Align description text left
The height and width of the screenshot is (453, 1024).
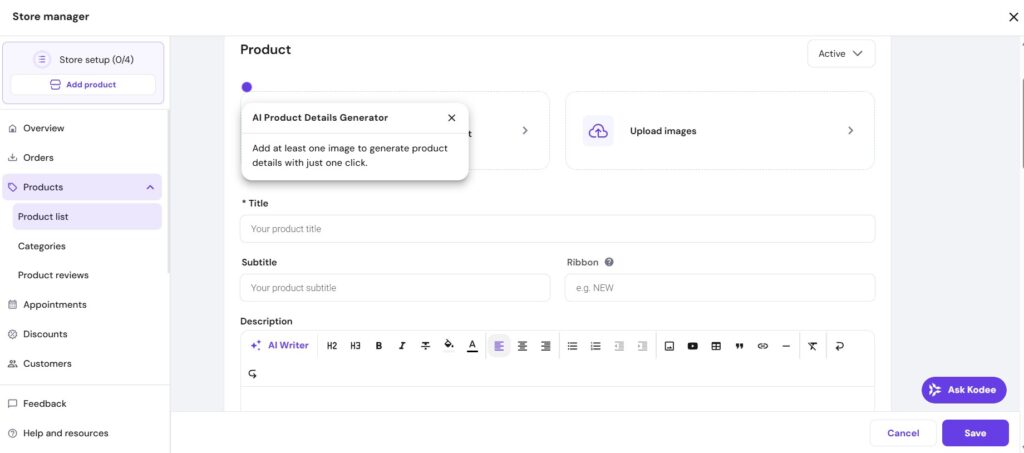pyautogui.click(x=499, y=346)
